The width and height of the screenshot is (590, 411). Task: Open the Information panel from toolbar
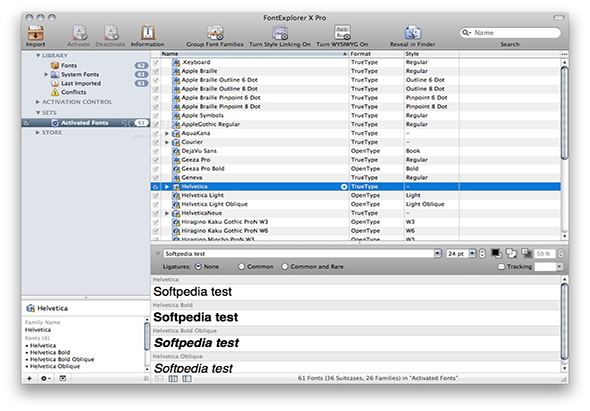pyautogui.click(x=148, y=33)
